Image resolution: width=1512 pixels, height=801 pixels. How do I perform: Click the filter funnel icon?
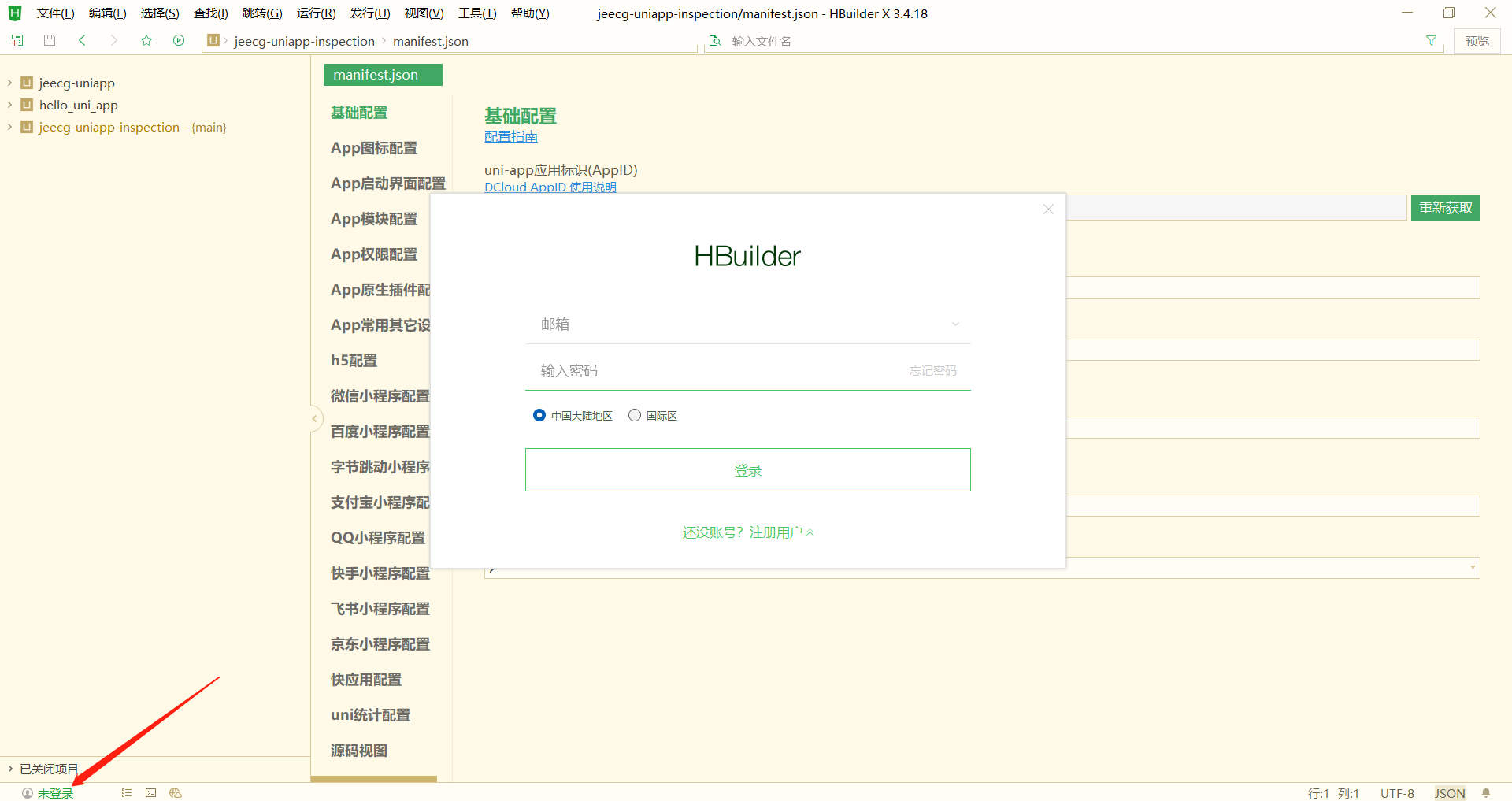click(1431, 41)
